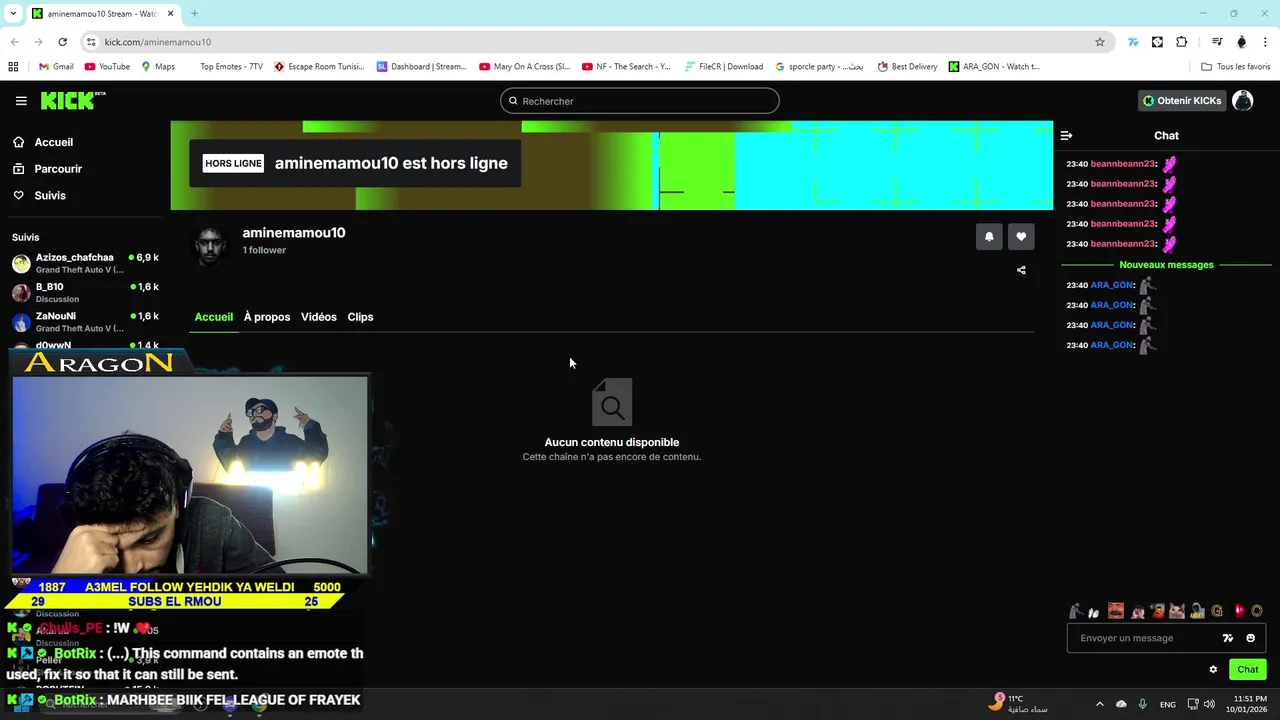Image resolution: width=1280 pixels, height=720 pixels.
Task: Open the Chrome apps grid in bookmarks bar
Action: (x=13, y=67)
